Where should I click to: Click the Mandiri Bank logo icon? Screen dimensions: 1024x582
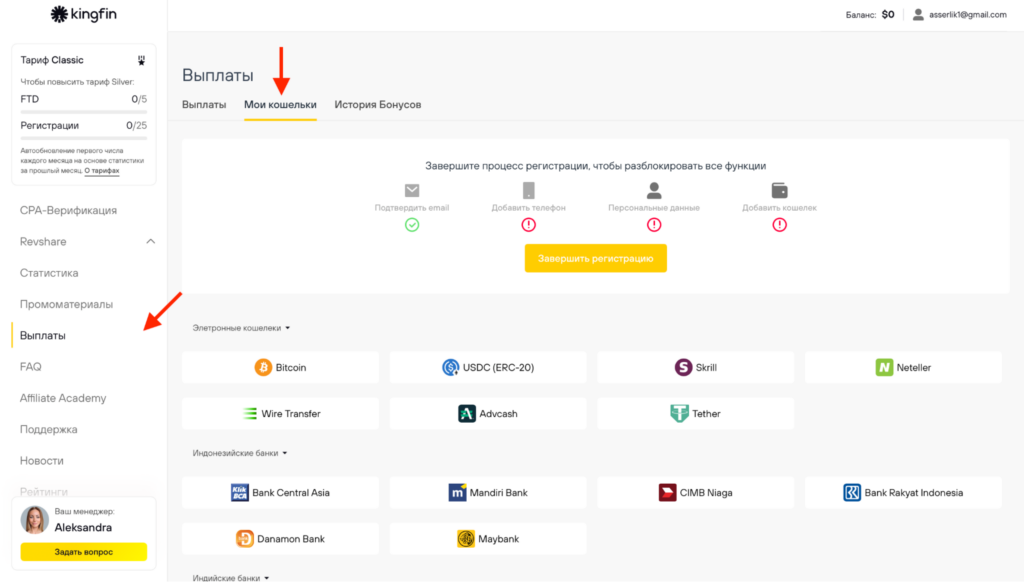coord(457,493)
